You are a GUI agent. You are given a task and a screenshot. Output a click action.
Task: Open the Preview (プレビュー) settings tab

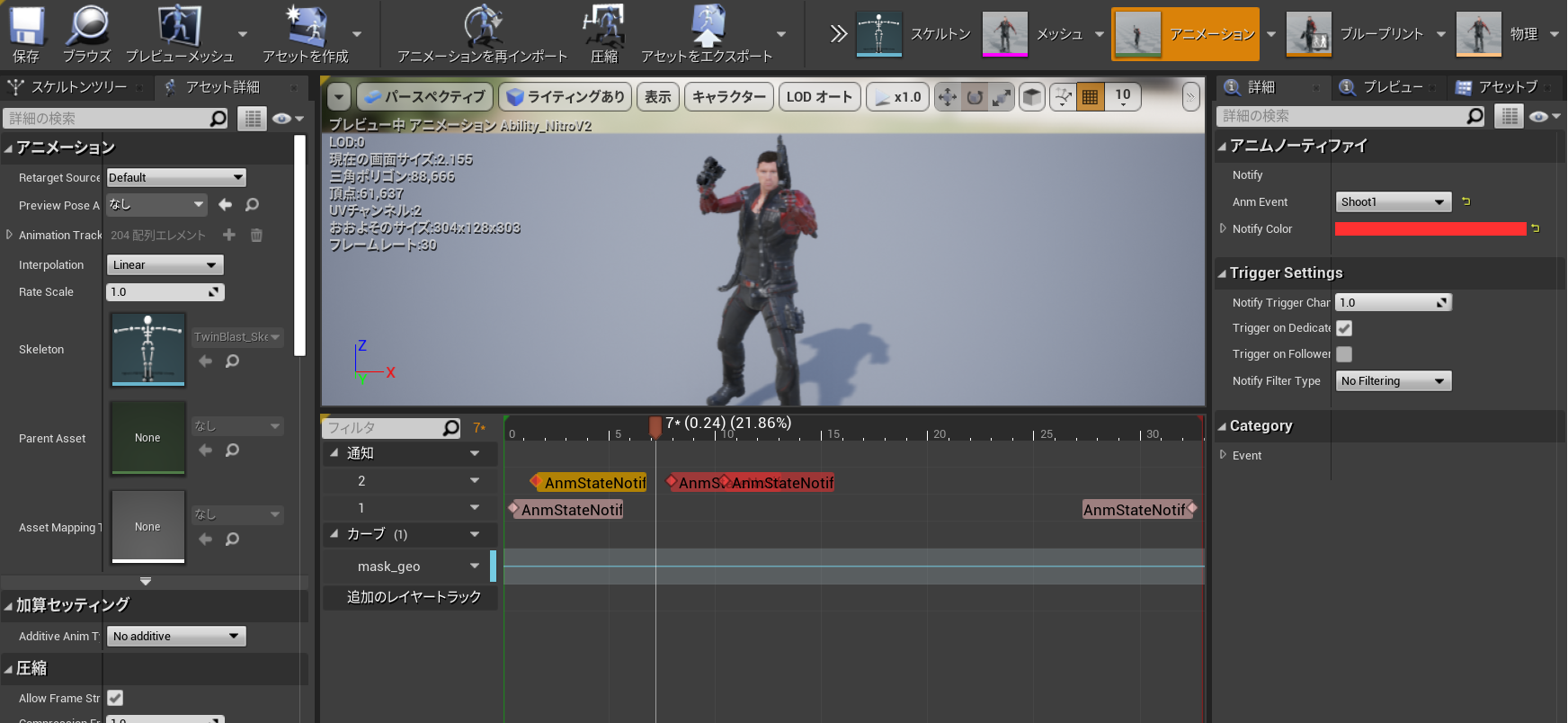1392,87
